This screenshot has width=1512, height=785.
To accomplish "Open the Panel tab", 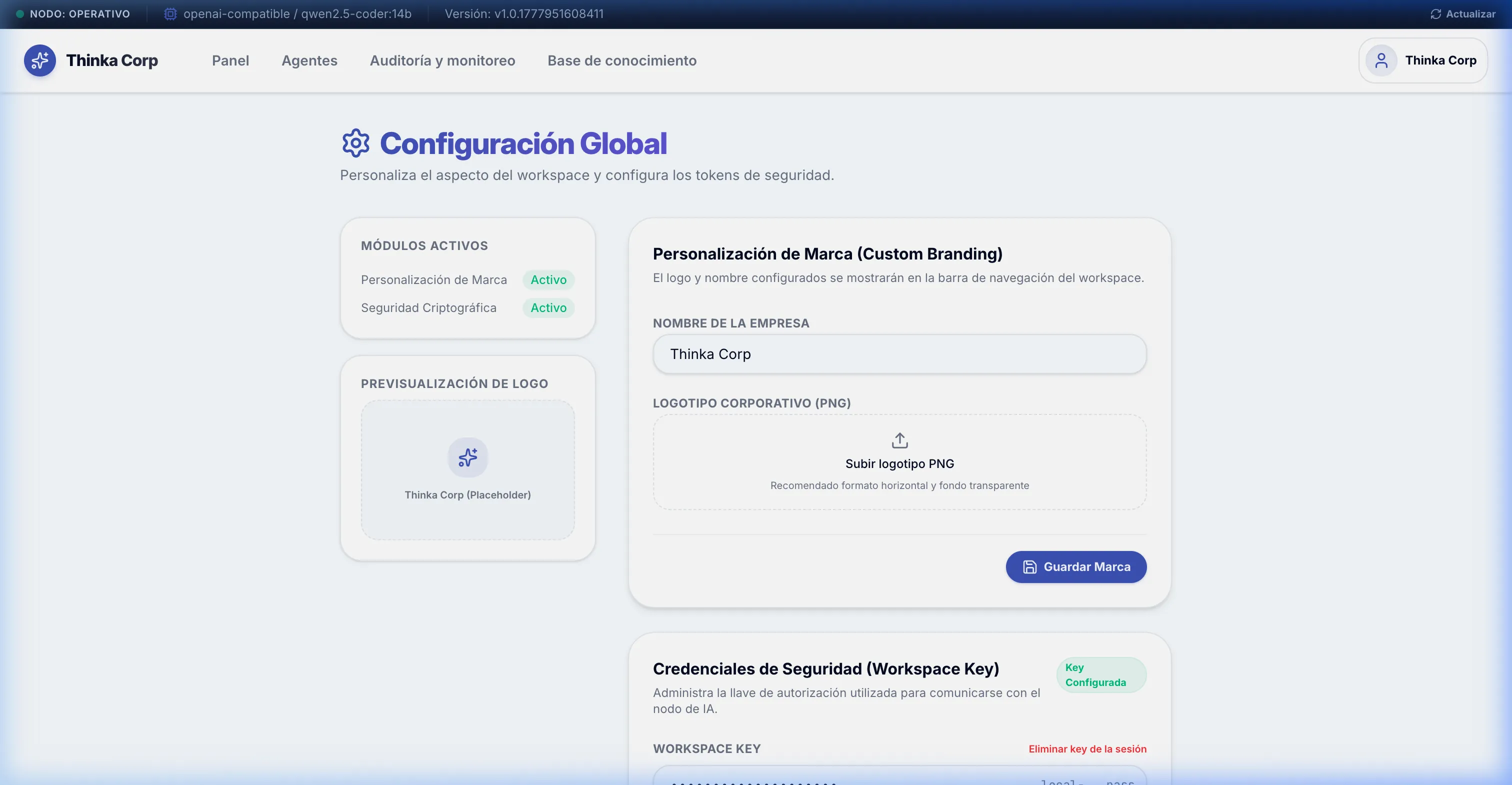I will [x=230, y=60].
